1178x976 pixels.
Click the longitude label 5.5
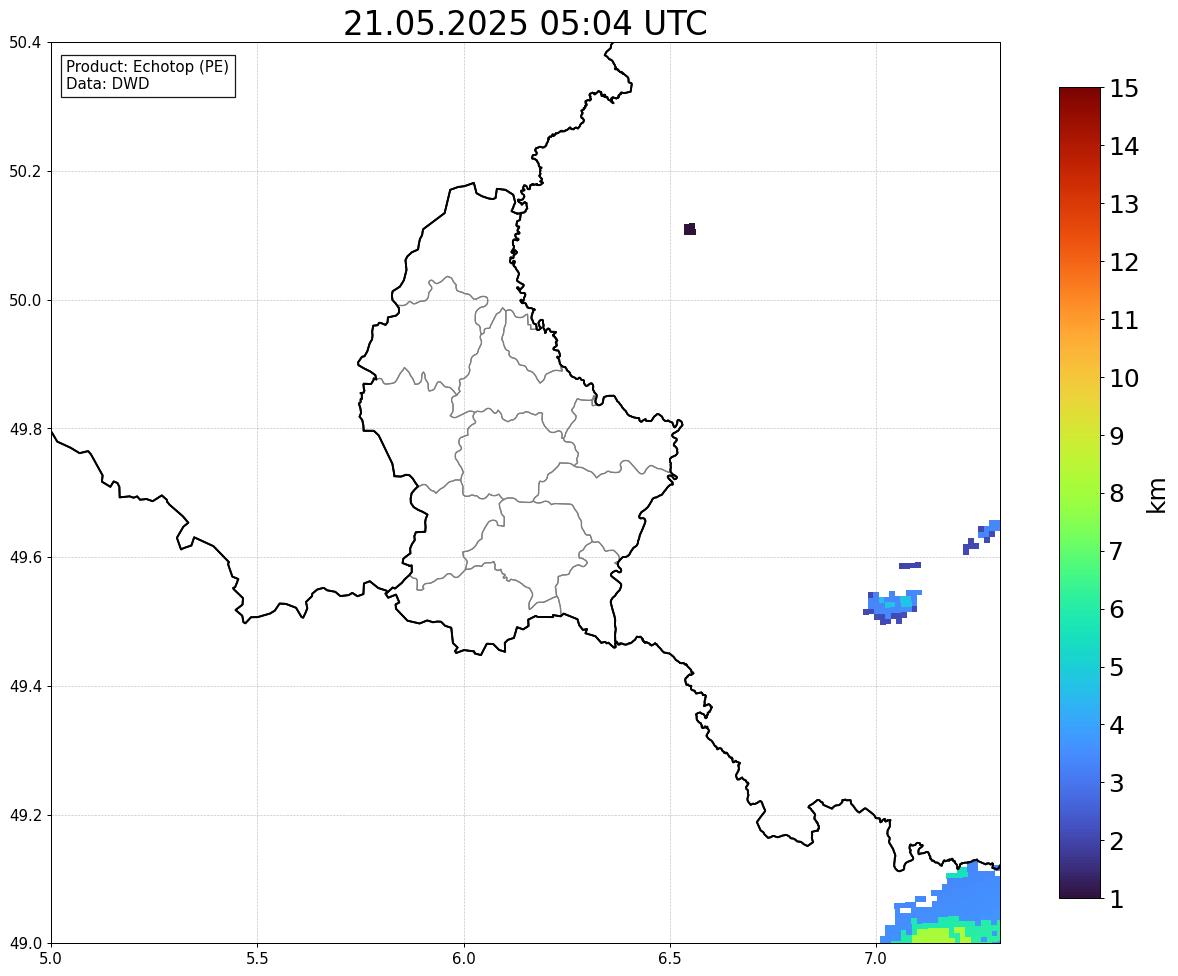click(257, 959)
